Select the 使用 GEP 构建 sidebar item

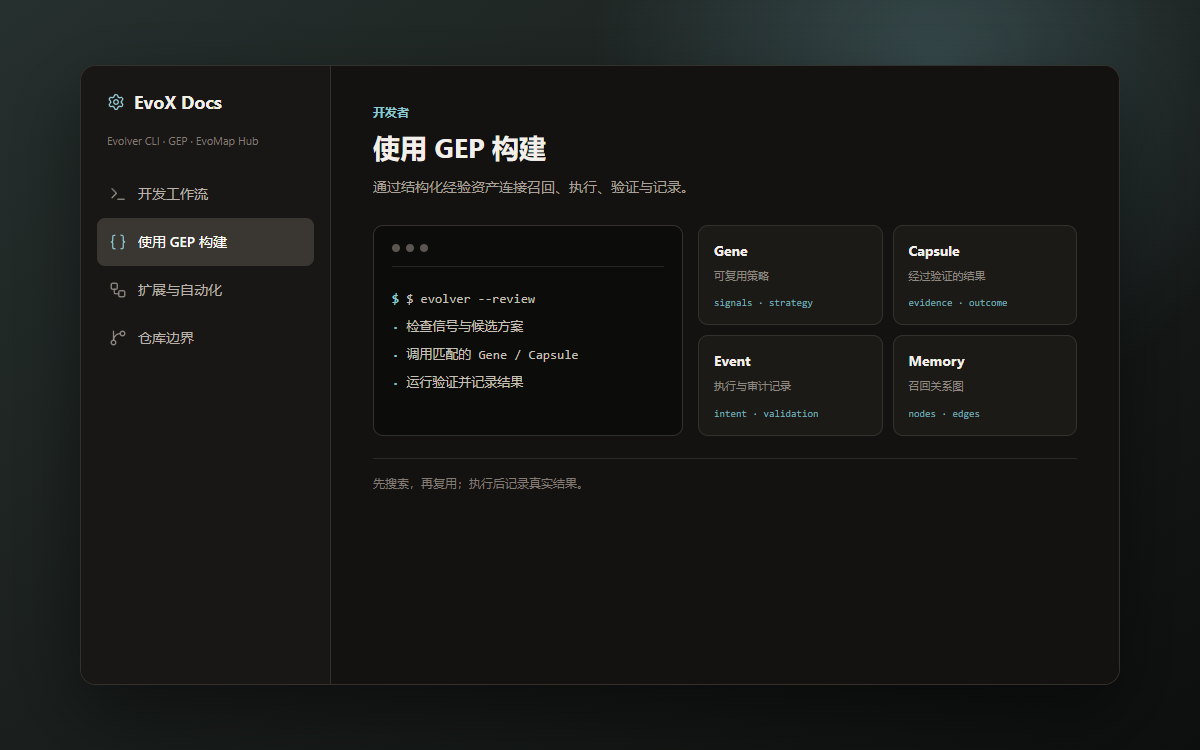click(x=205, y=242)
